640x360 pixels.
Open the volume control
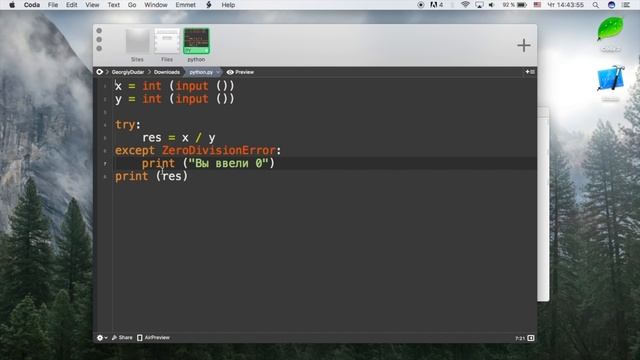point(492,5)
